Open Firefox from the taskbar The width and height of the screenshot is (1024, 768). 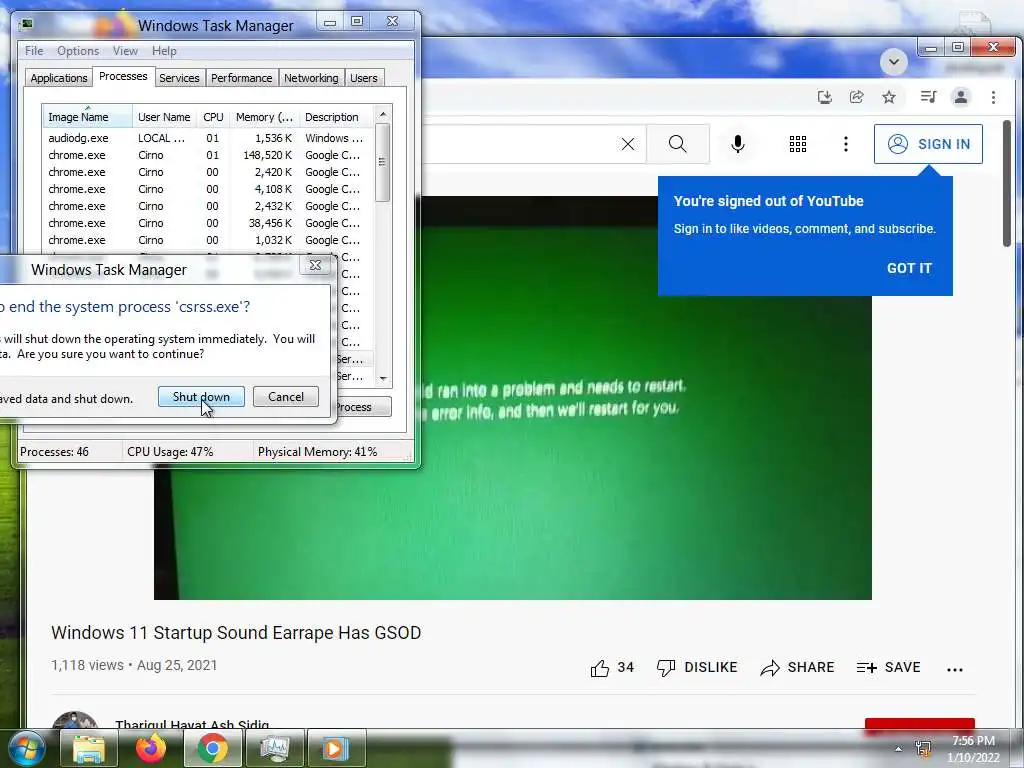pyautogui.click(x=151, y=748)
